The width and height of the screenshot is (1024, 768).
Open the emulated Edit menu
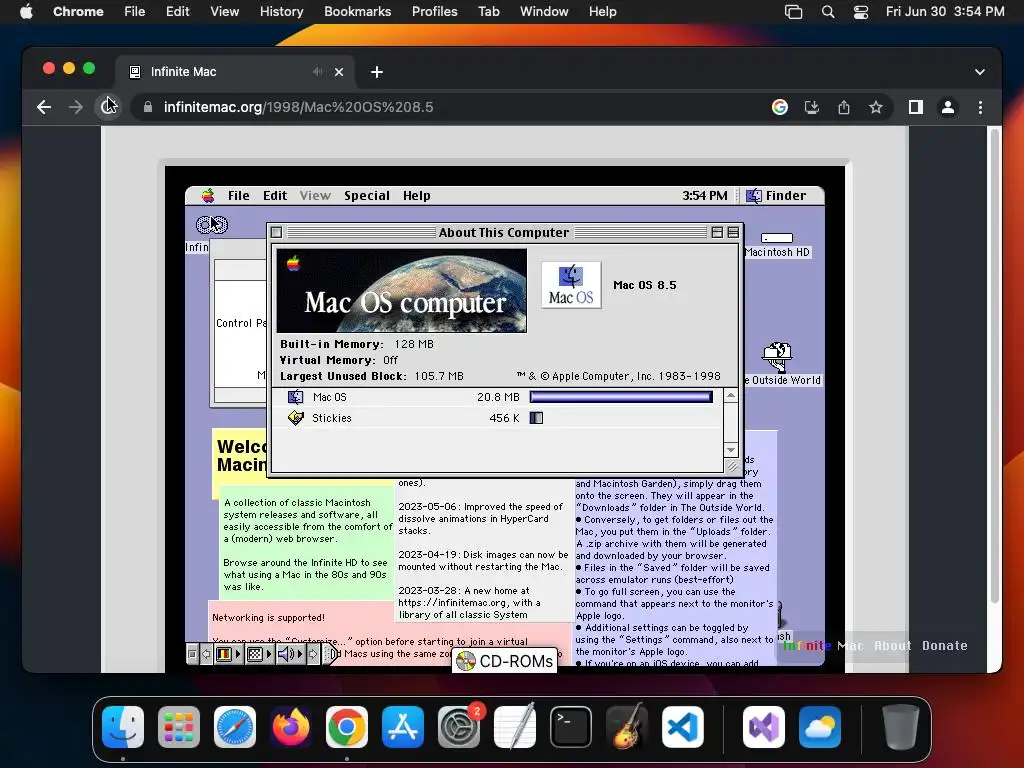[x=275, y=195]
